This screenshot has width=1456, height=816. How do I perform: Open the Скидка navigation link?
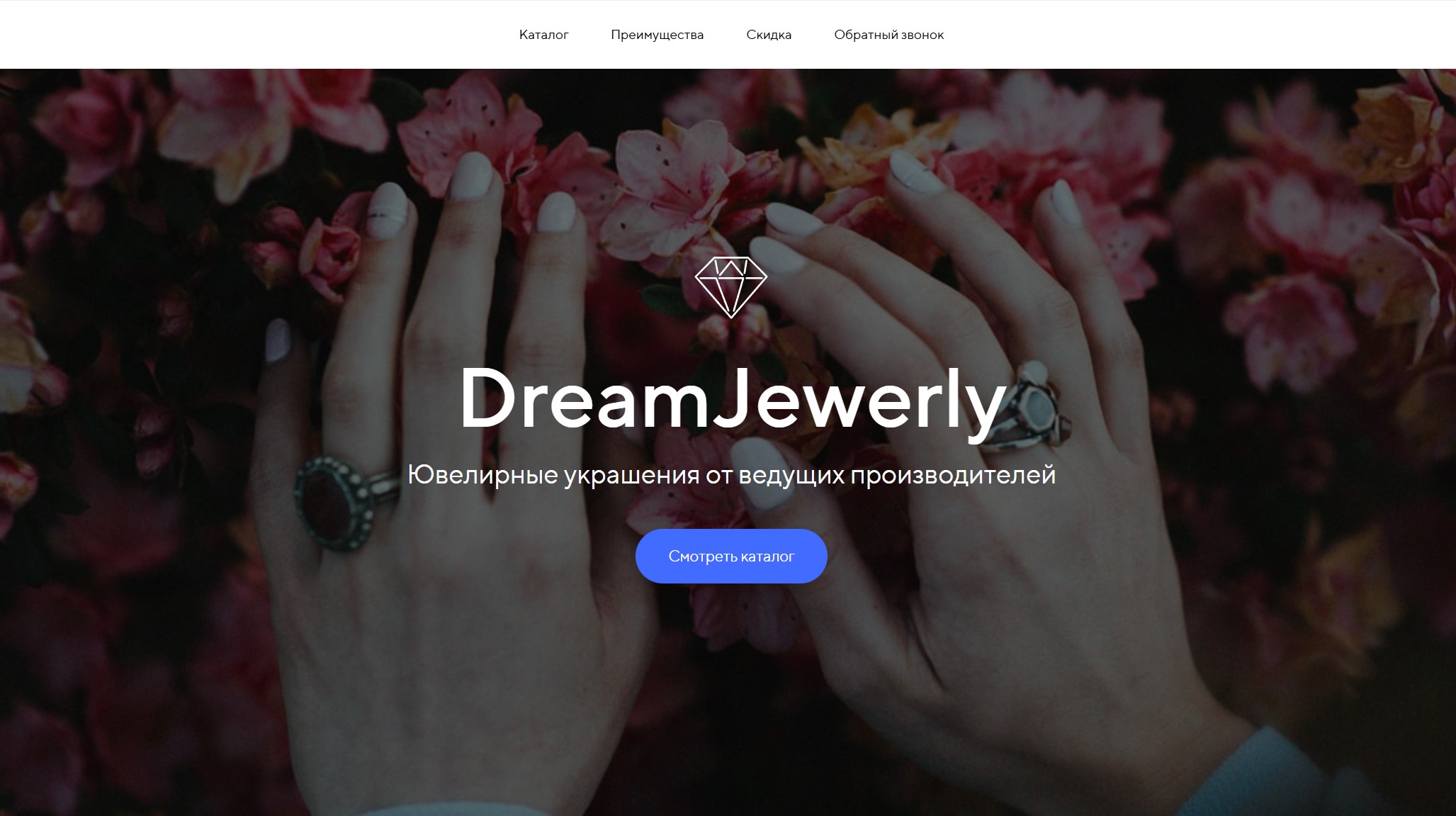[x=769, y=35]
